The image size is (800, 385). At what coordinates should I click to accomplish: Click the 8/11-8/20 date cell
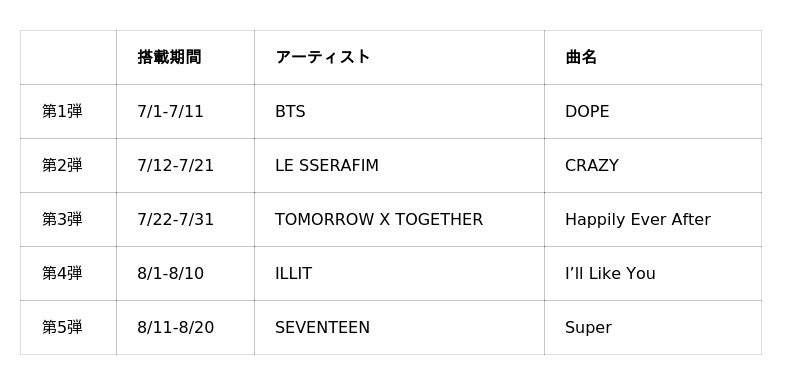[176, 327]
